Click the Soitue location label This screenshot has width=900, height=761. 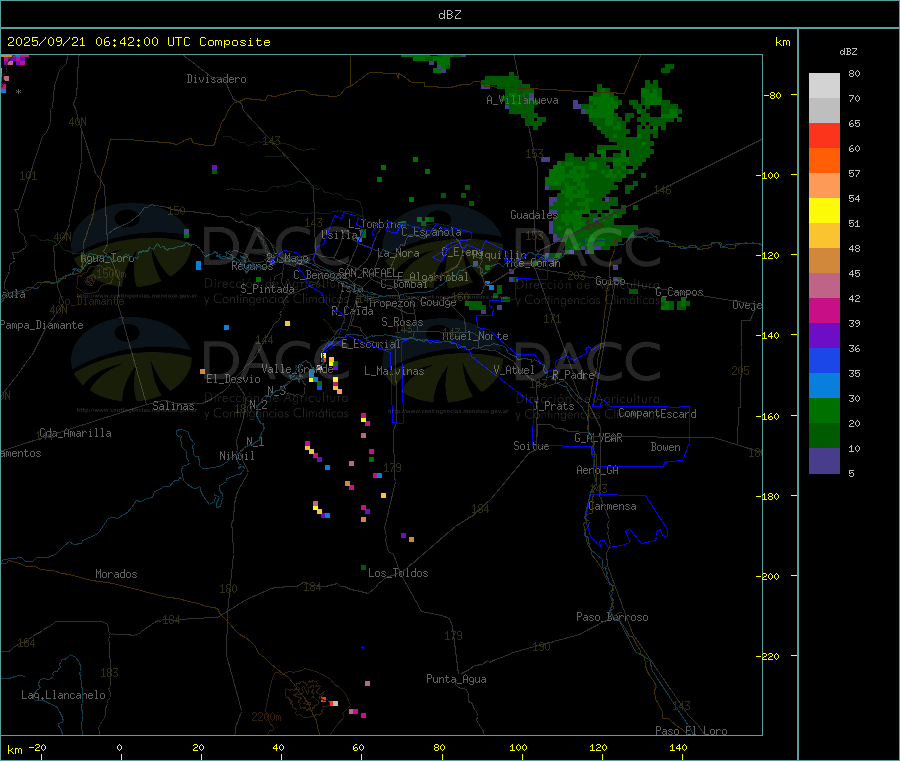pos(531,446)
